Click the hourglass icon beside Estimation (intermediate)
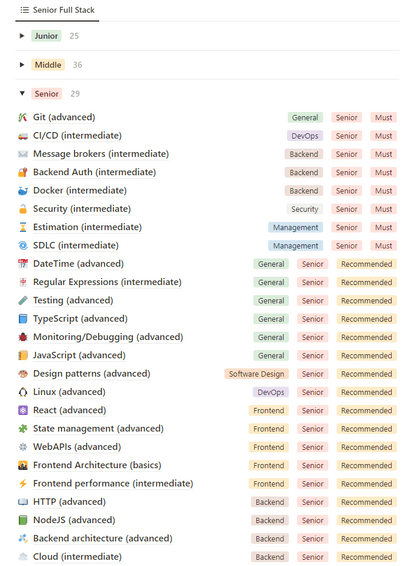Screen dimensions: 420x566 (x=23, y=227)
